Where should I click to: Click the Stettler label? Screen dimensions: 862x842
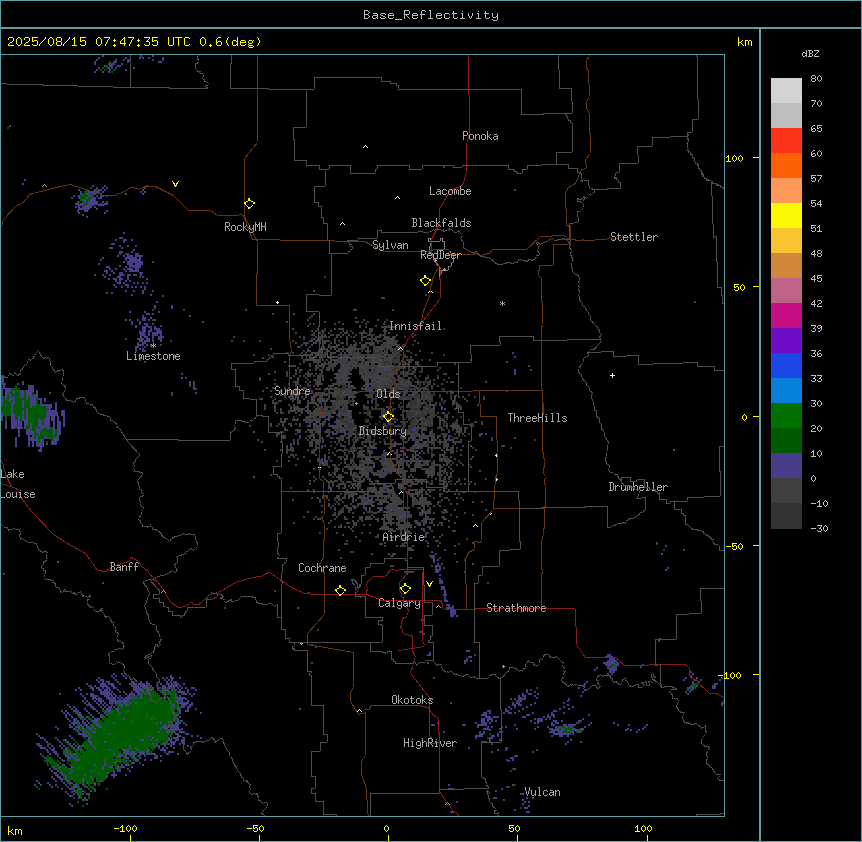click(x=634, y=237)
